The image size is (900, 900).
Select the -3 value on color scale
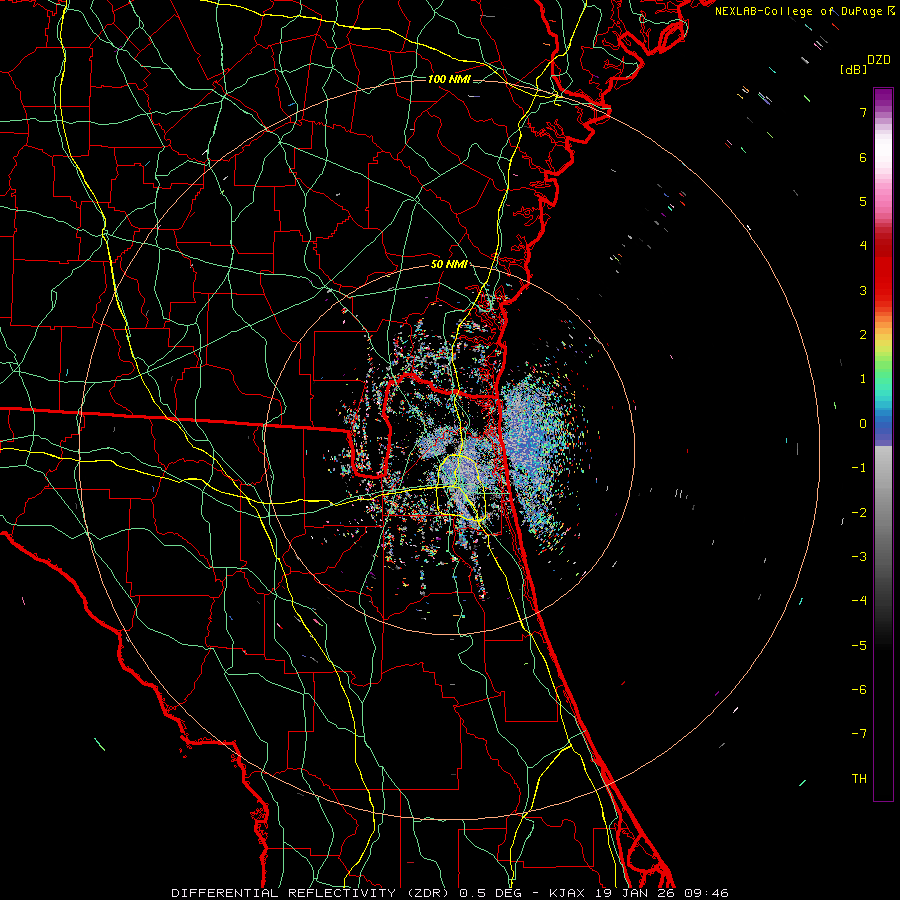pyautogui.click(x=859, y=556)
